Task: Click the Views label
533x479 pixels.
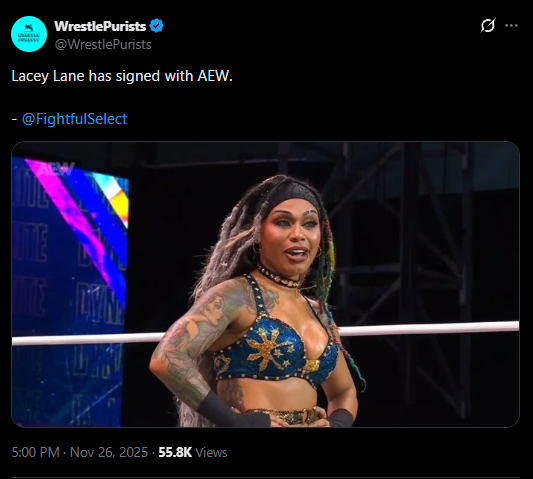Action: point(211,452)
